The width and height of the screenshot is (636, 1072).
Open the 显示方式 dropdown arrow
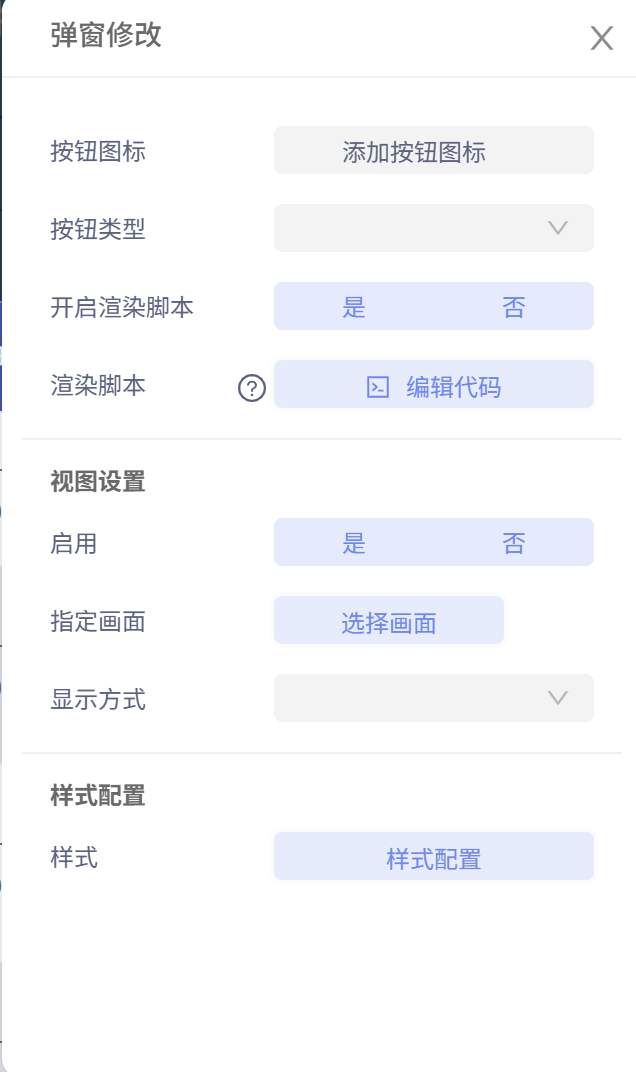pos(558,698)
